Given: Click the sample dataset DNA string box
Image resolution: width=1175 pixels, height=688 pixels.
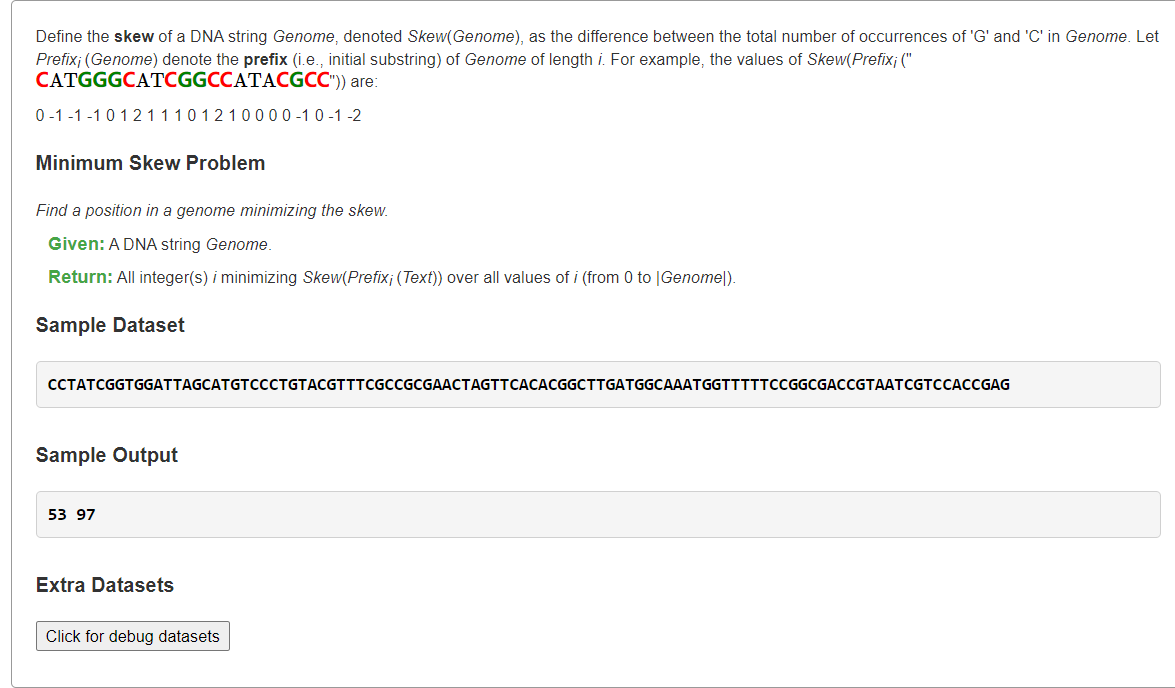Looking at the screenshot, I should pyautogui.click(x=598, y=384).
